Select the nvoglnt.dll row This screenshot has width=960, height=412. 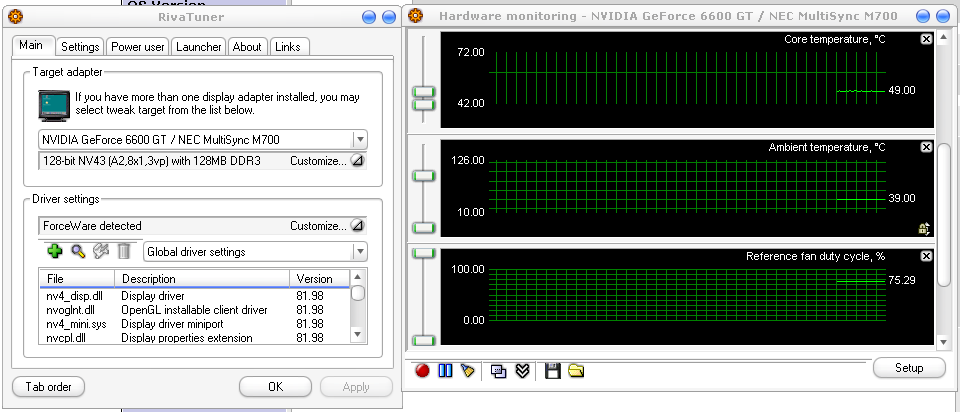click(x=195, y=310)
